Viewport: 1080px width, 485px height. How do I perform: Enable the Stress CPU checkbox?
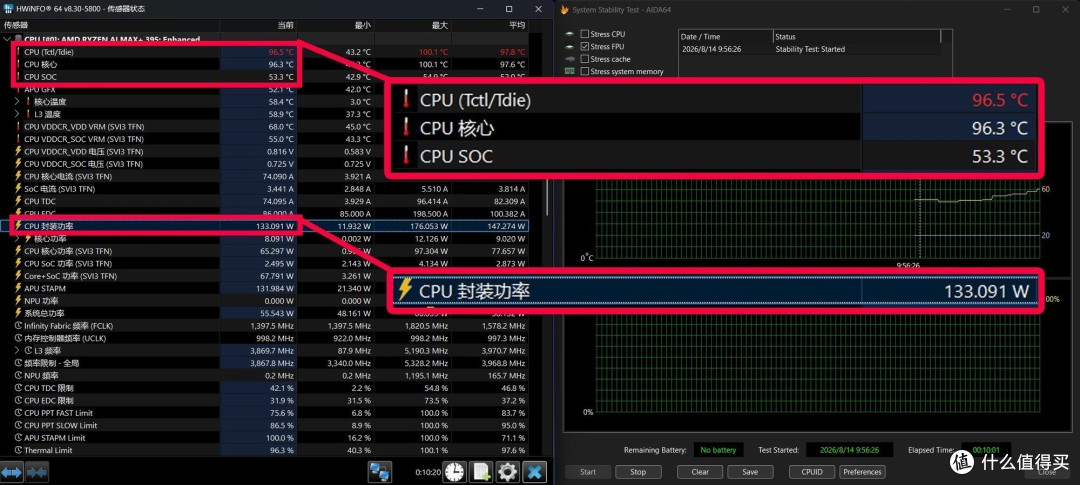[585, 34]
